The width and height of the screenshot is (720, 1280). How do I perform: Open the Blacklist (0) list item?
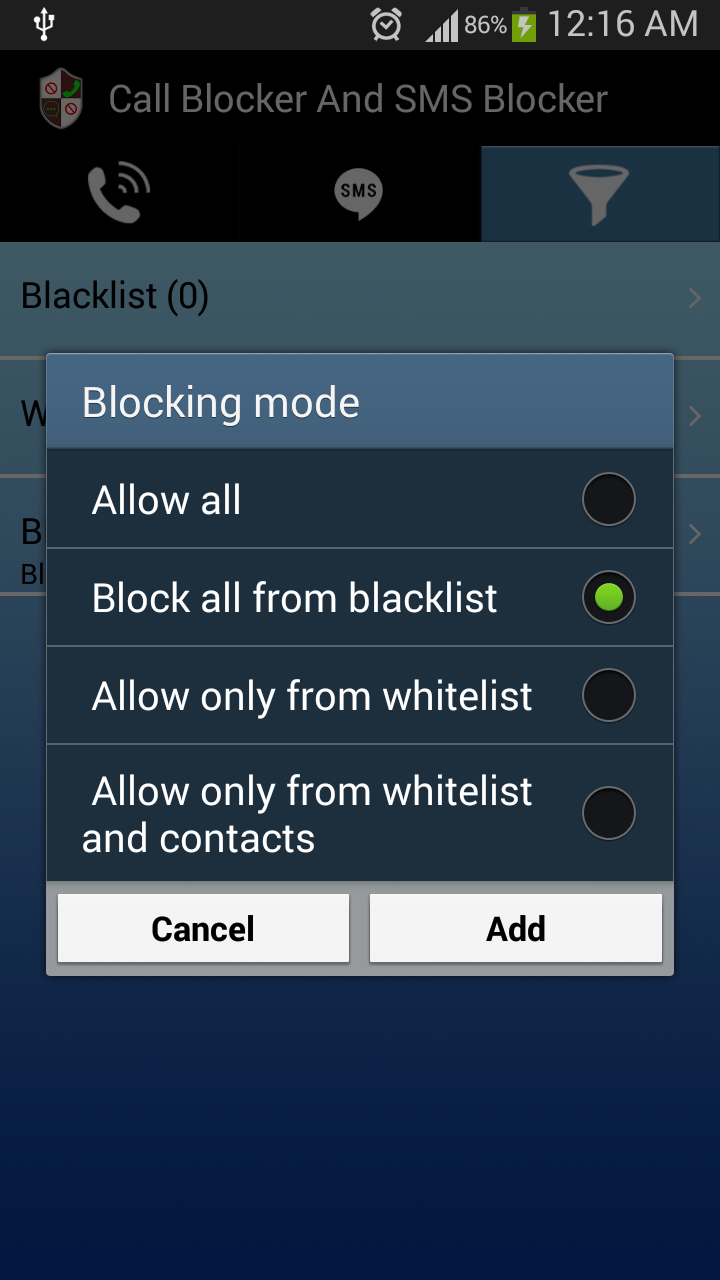tap(360, 298)
